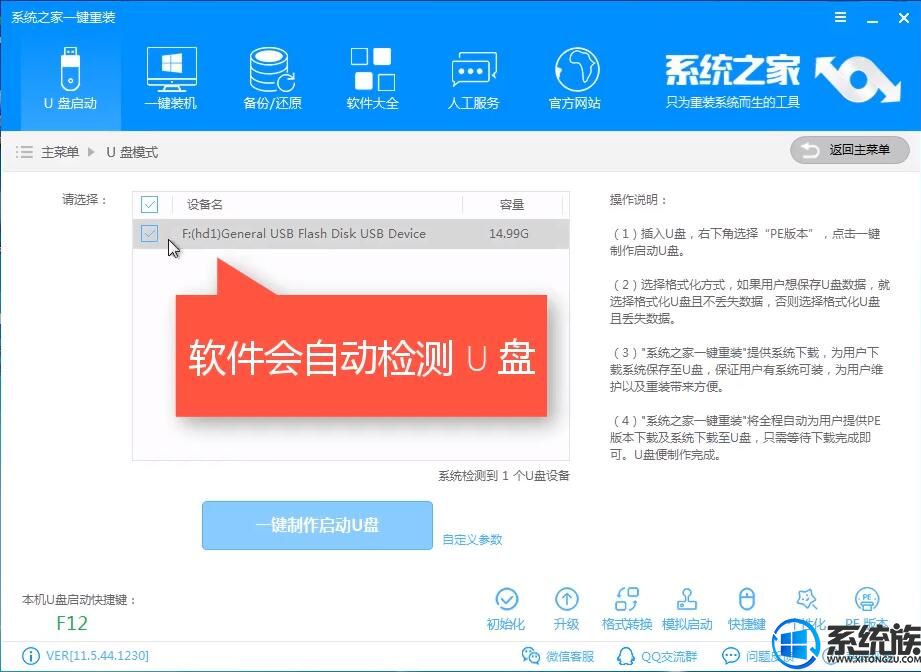Click the 返回主菜单 button
The width and height of the screenshot is (921, 672).
click(x=849, y=150)
